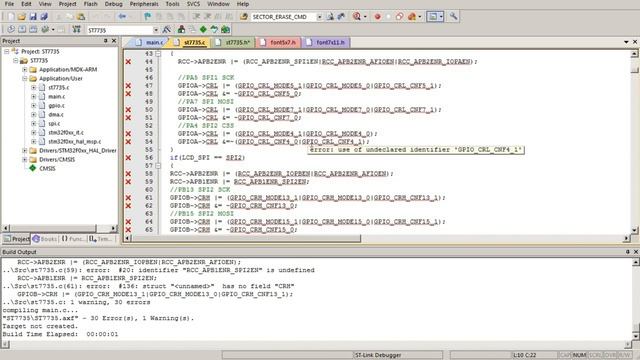Expand the Drivers/CMSIS folder
The image size is (640, 360).
tap(24, 160)
